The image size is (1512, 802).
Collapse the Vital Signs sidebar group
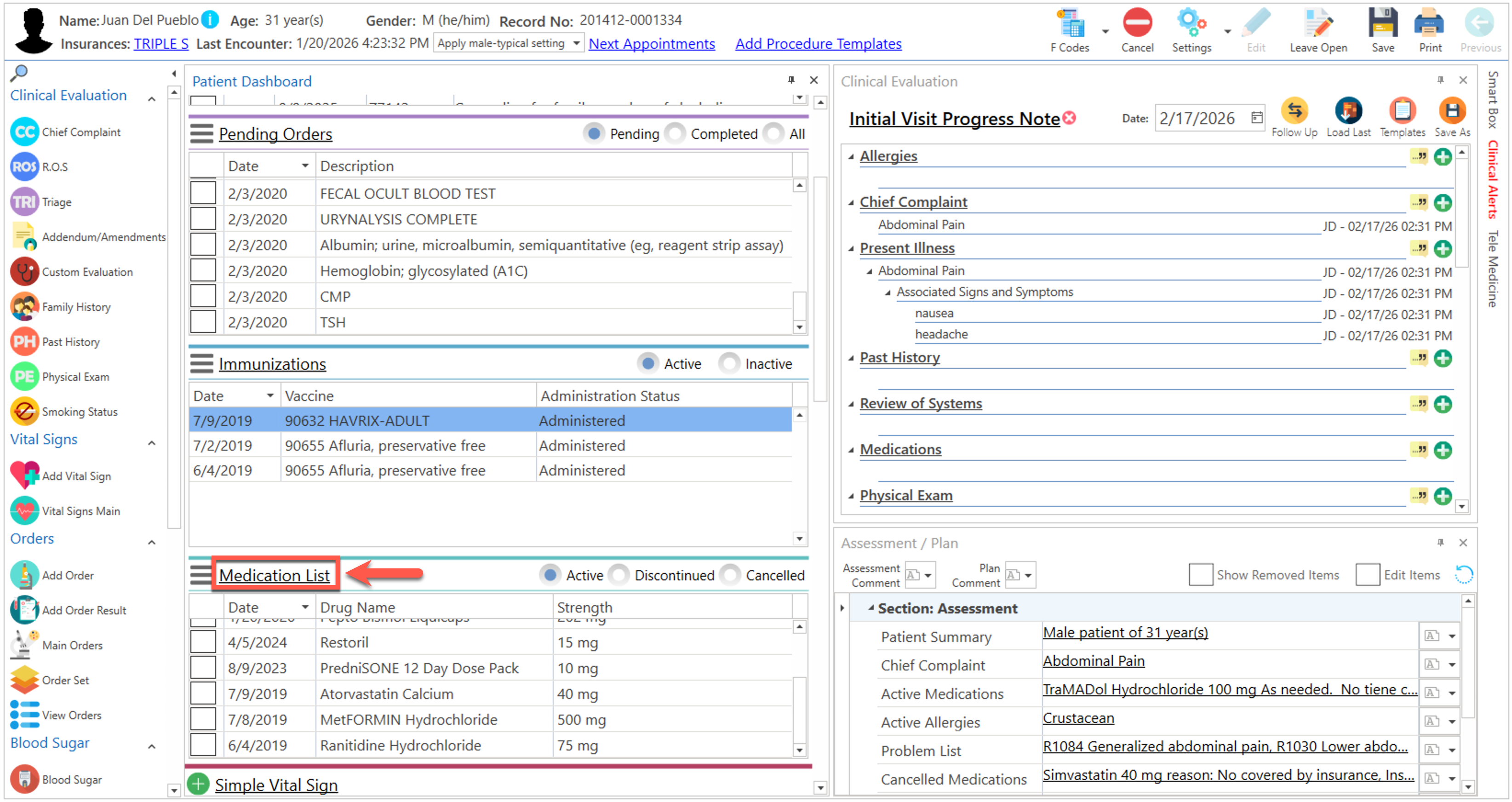pos(151,443)
